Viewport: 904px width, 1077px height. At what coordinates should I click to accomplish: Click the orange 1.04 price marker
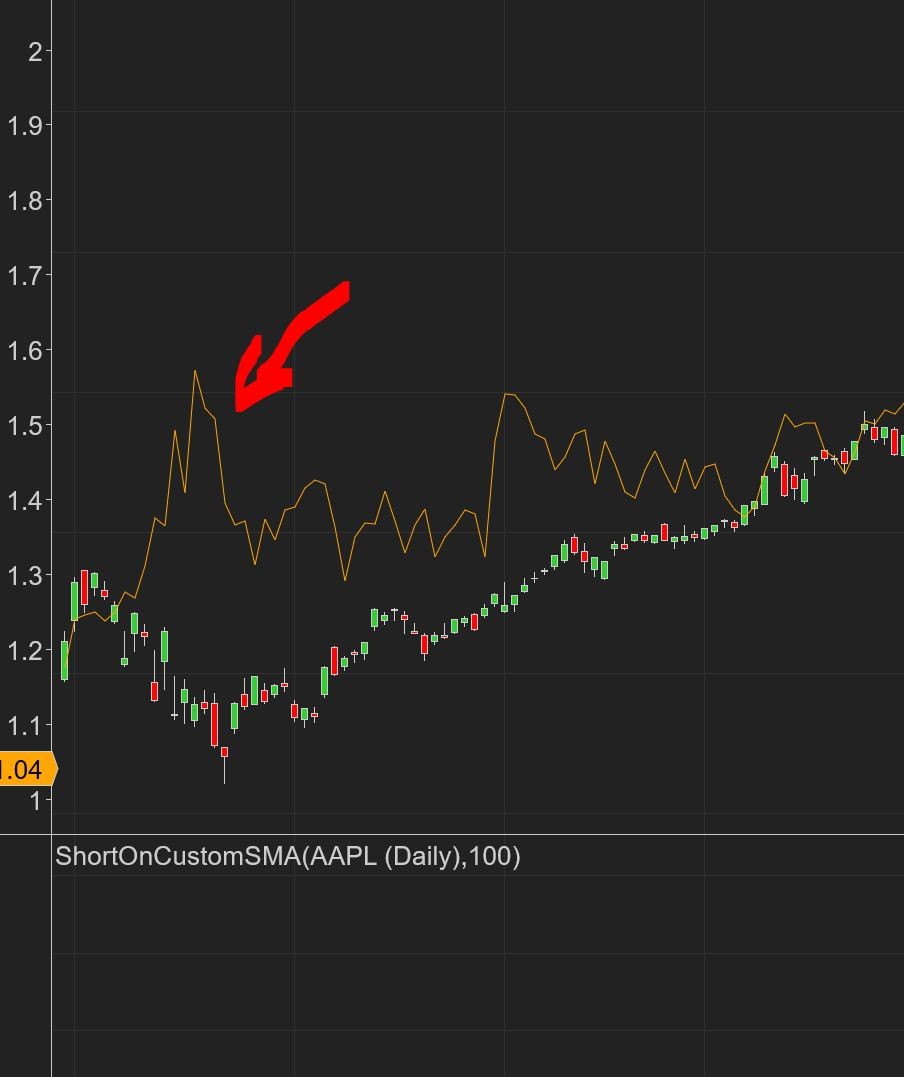pyautogui.click(x=27, y=769)
